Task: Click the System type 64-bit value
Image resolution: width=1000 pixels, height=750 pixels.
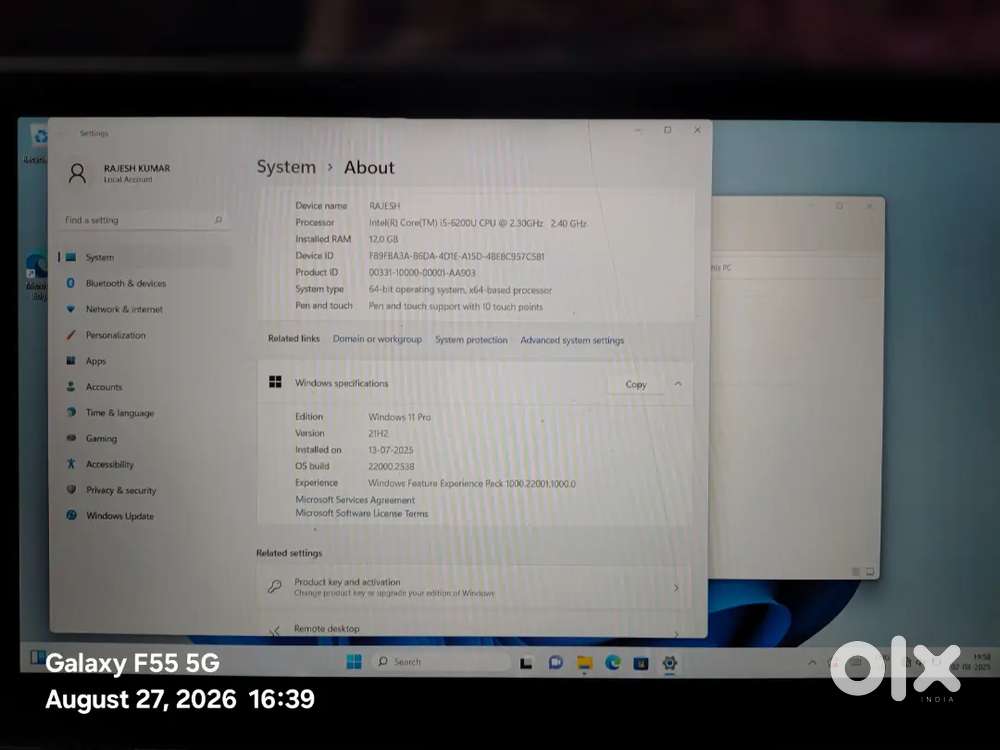Action: [460, 290]
